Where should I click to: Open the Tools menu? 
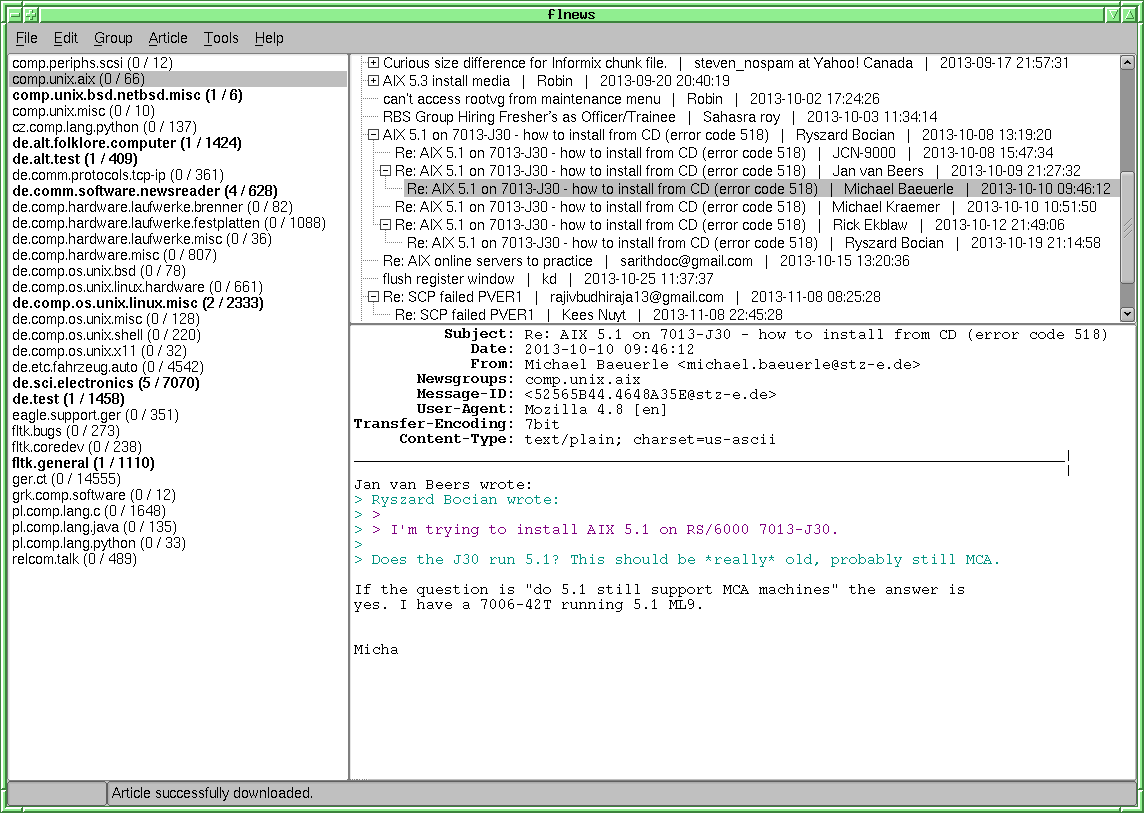coord(221,38)
